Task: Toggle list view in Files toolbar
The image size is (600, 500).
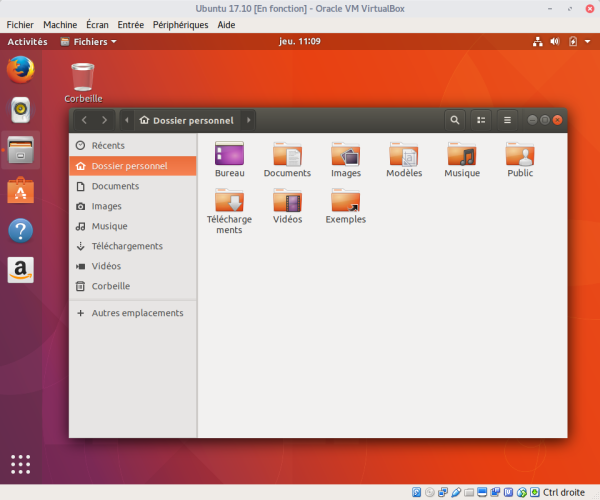Action: click(481, 120)
